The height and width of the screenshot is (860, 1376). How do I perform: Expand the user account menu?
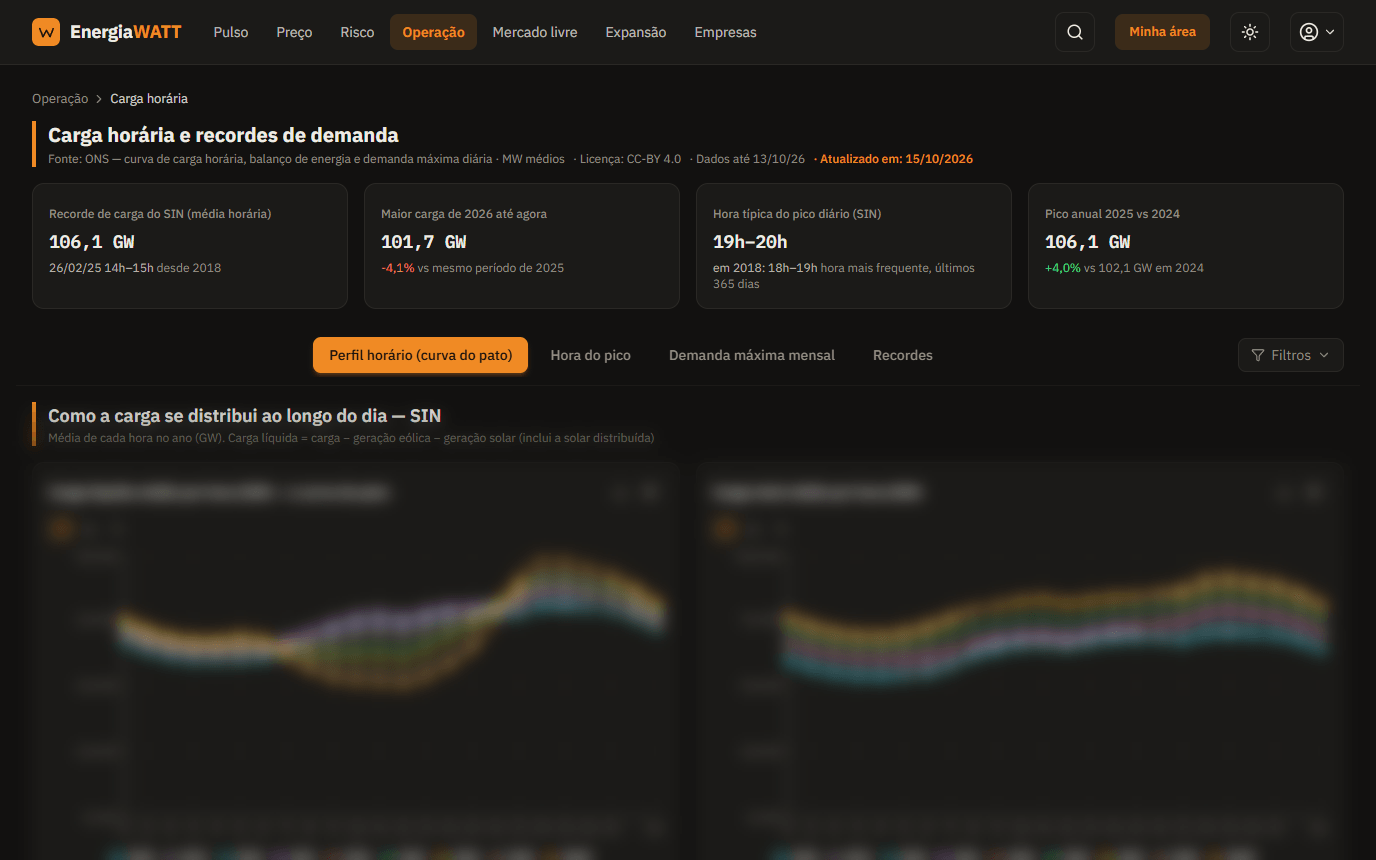tap(1317, 32)
